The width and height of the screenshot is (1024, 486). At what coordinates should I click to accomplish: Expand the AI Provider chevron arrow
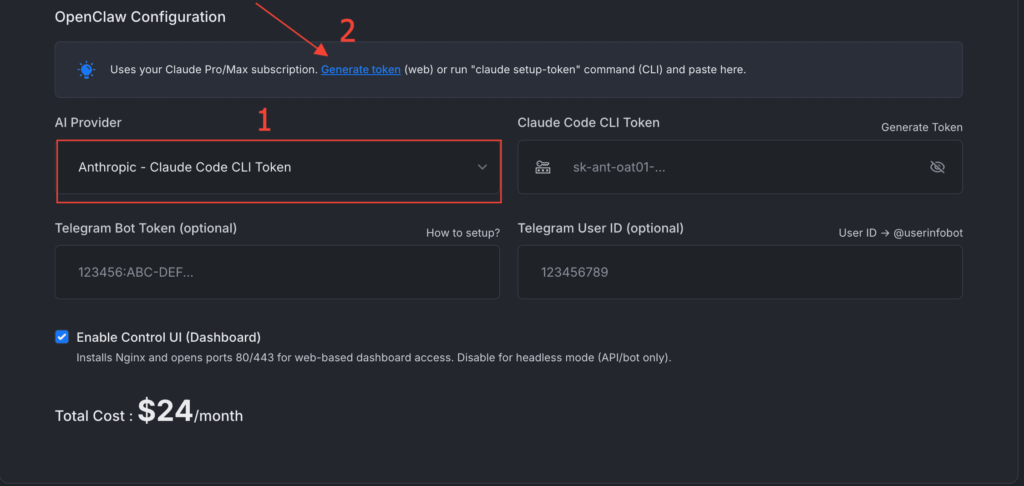tap(482, 167)
